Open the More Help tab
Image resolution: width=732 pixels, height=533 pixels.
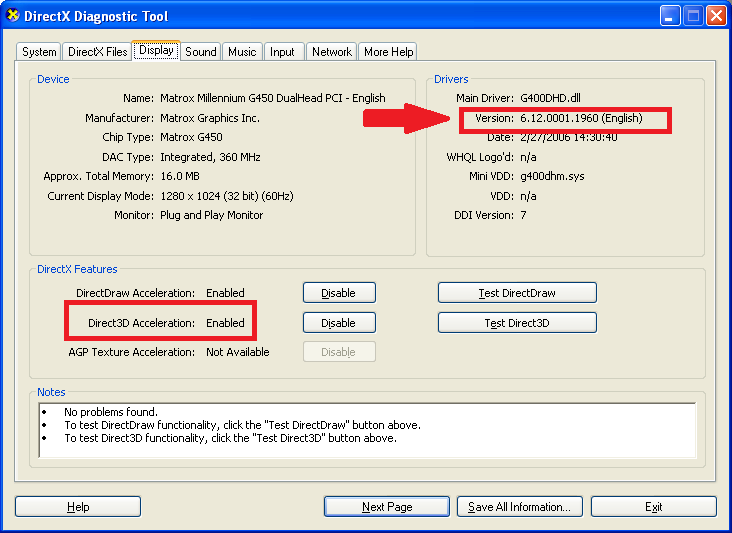click(388, 52)
